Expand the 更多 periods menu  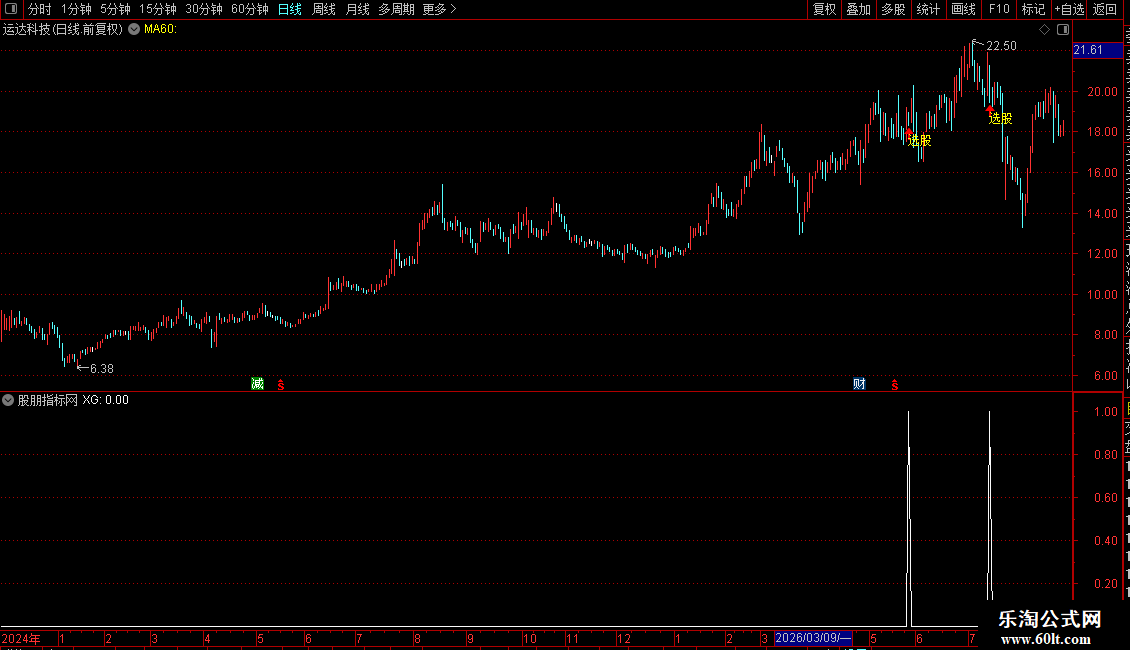coord(440,9)
